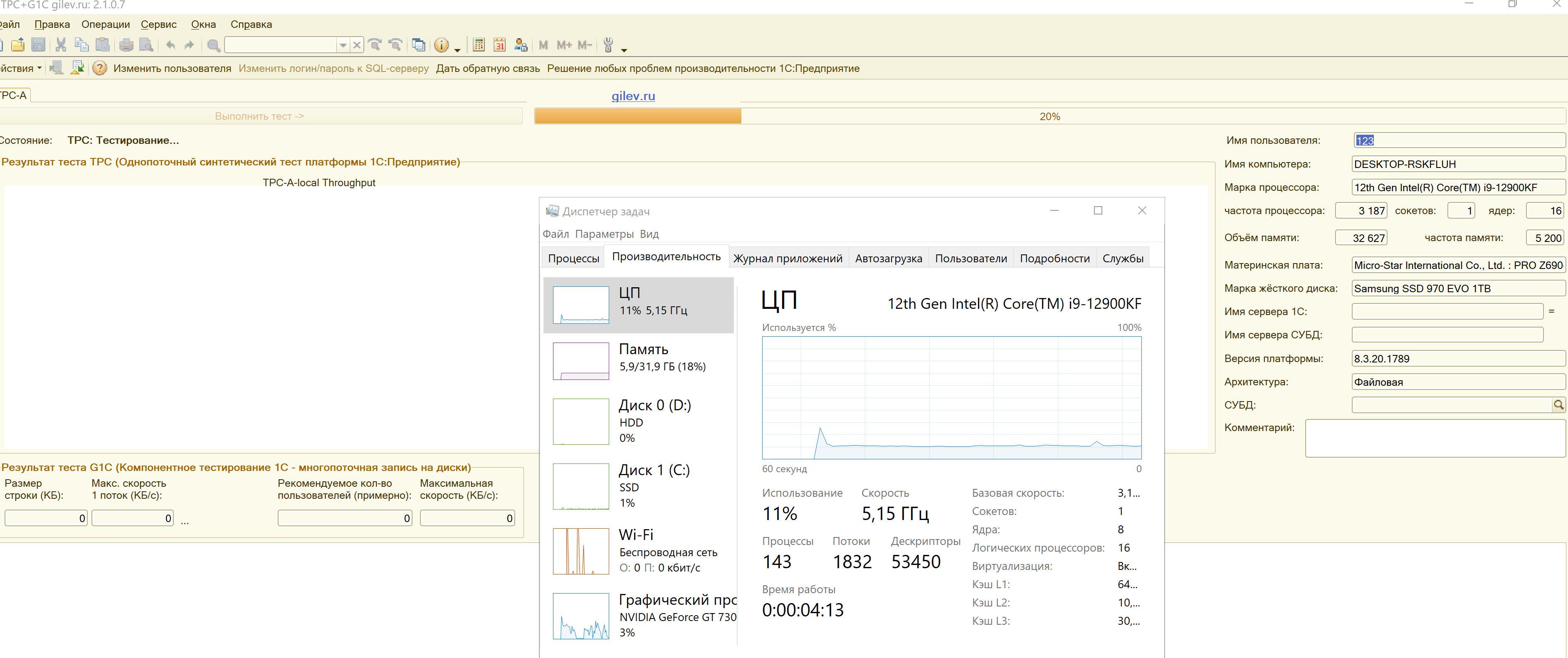Viewport: 1568px width, 658px height.
Task: Click the magnifier icon in СУБД field
Action: click(1558, 405)
